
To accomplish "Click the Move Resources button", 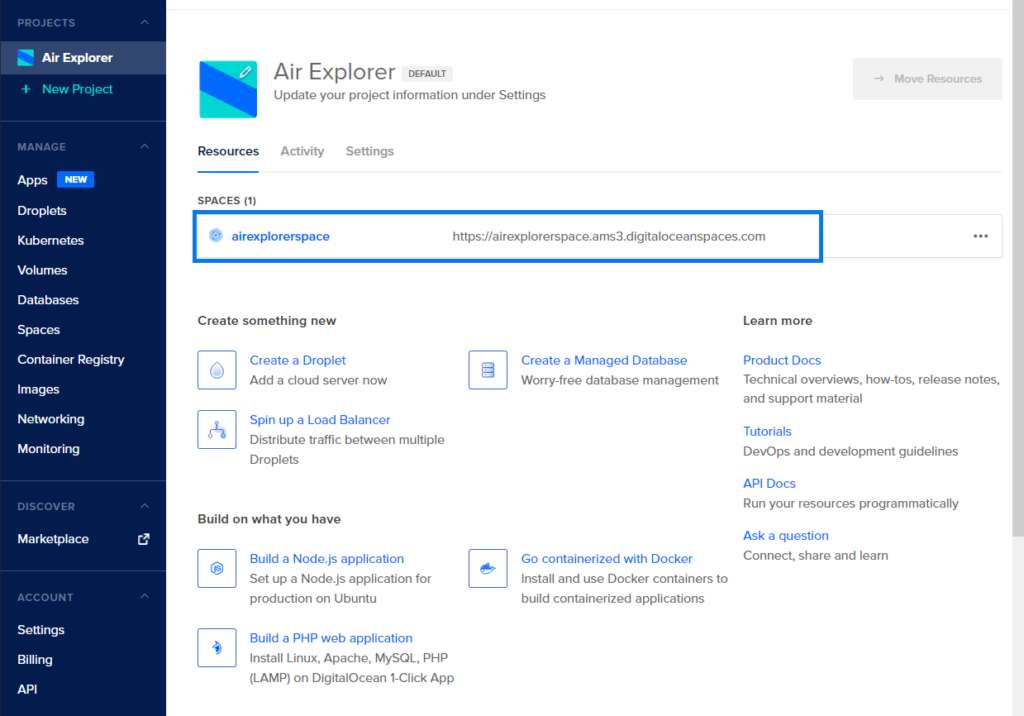I will 927,78.
